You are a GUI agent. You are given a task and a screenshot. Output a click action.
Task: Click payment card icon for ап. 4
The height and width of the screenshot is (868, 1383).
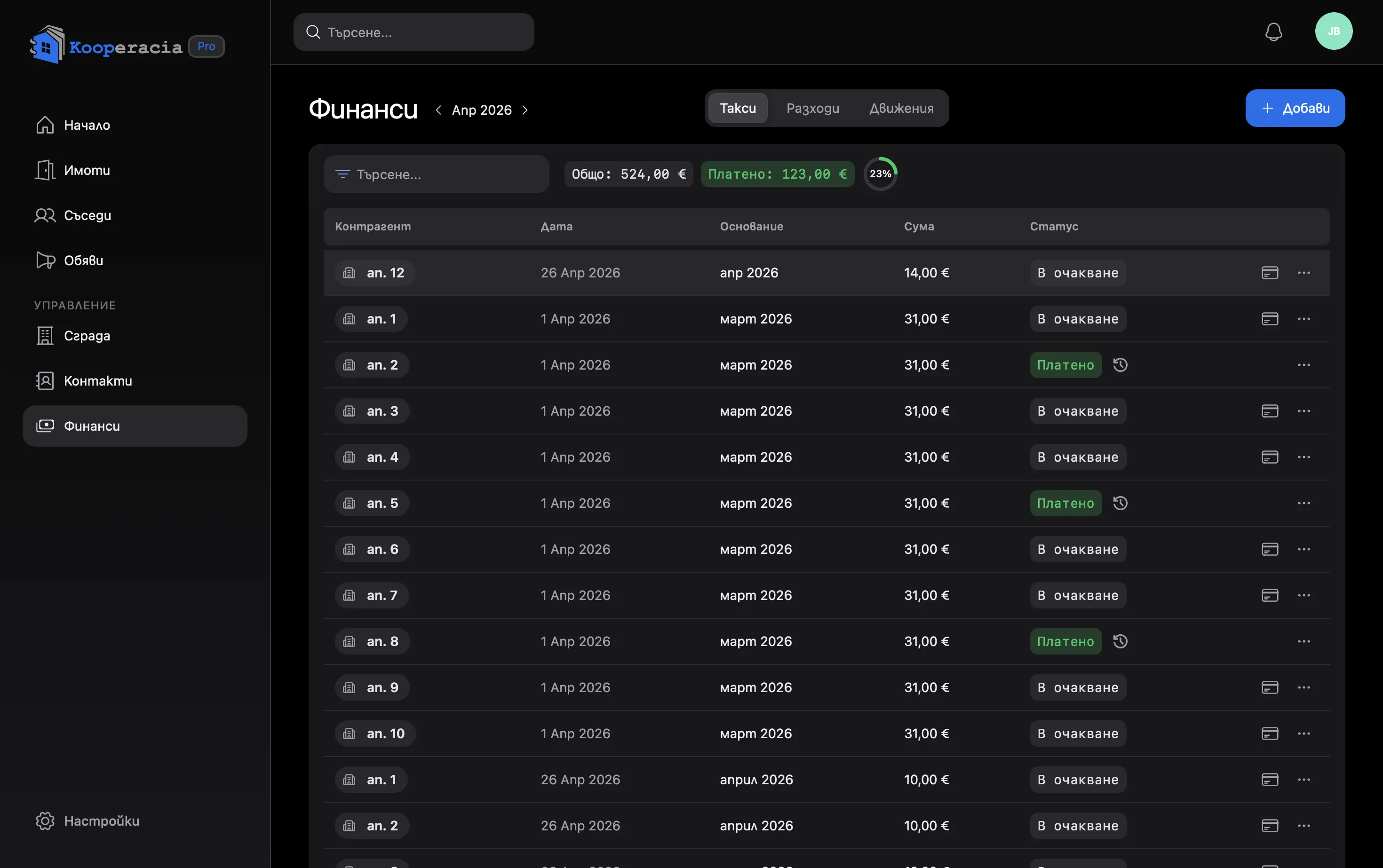point(1269,457)
